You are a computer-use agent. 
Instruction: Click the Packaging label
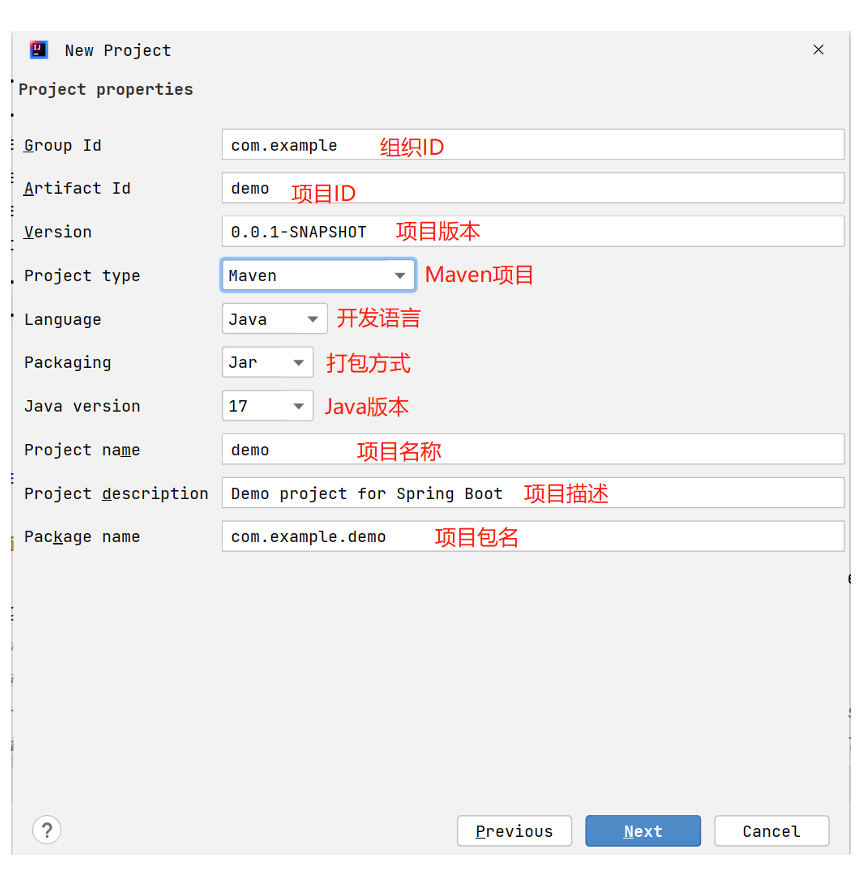[x=67, y=363]
